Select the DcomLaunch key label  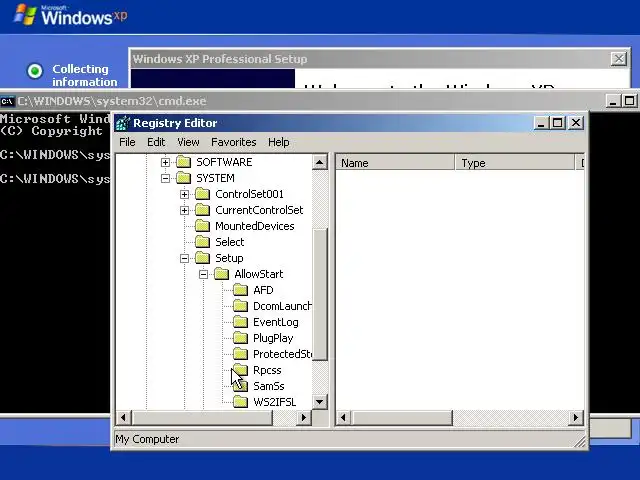pos(282,306)
